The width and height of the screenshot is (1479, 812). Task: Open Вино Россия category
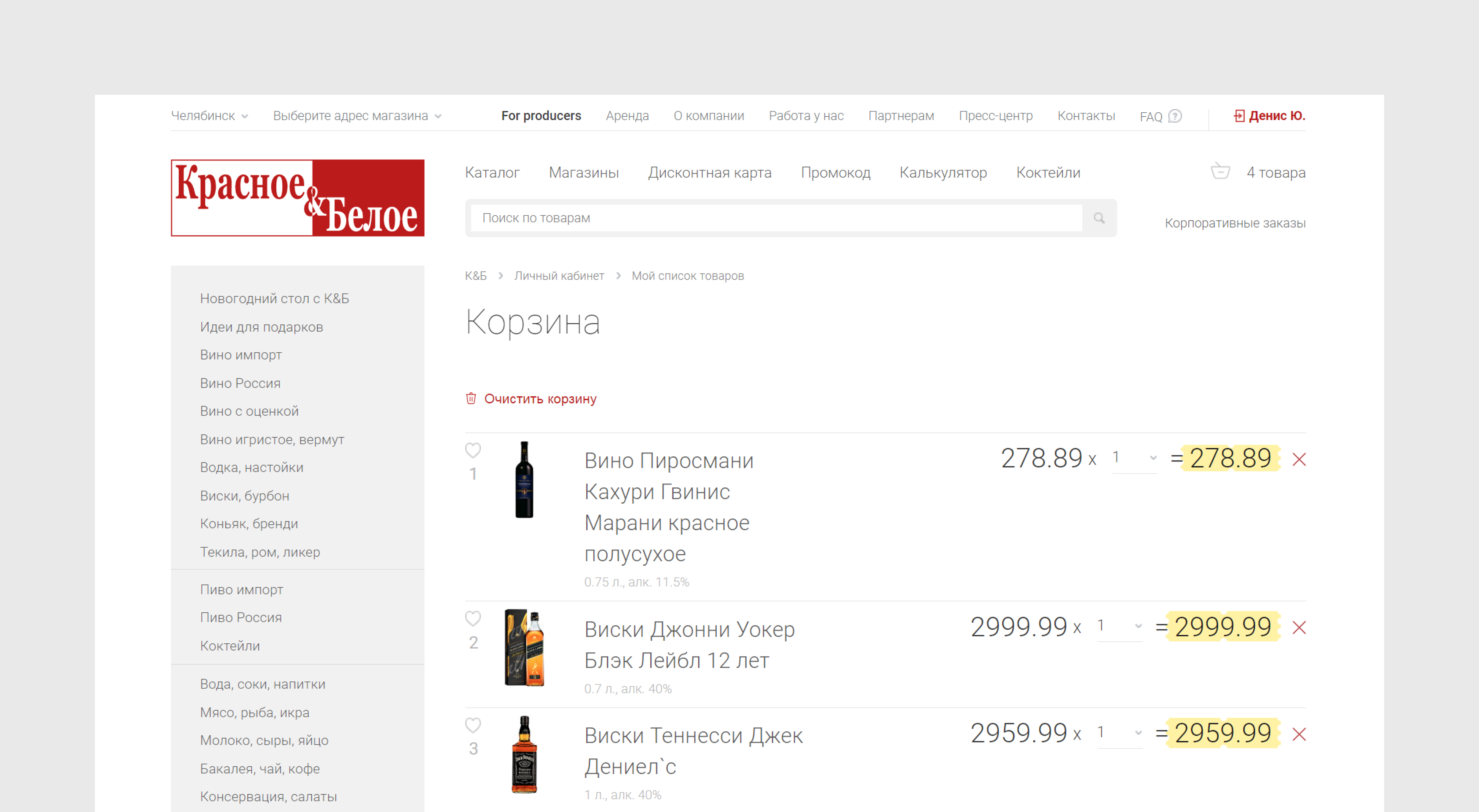click(x=240, y=383)
